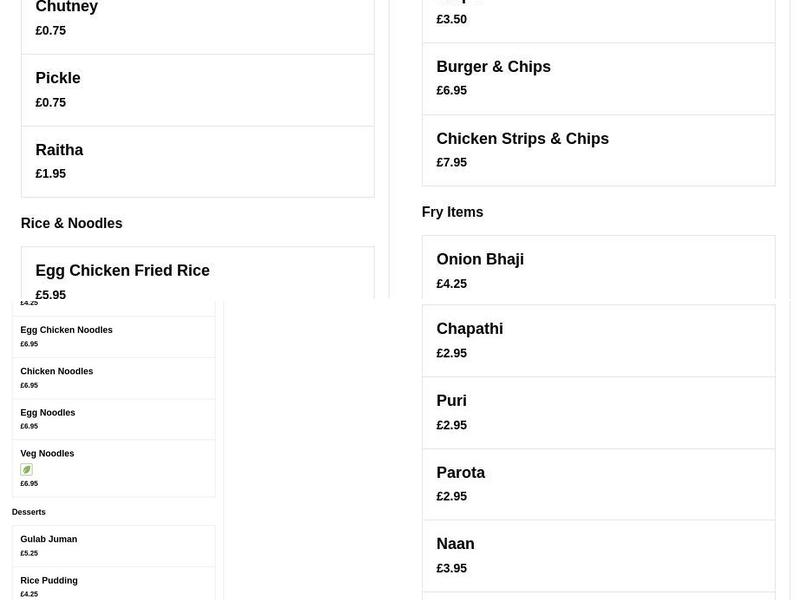This screenshot has width=800, height=600.
Task: Click the Egg Noodles item
Action: [113, 418]
